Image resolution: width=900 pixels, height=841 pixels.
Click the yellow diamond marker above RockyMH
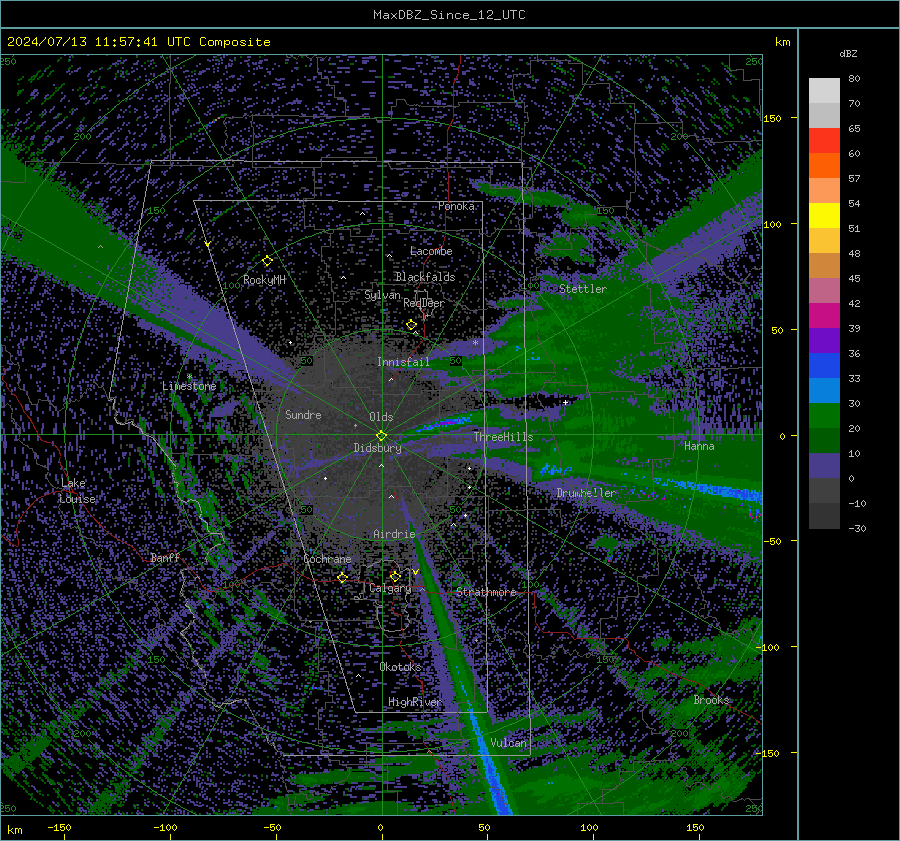point(267,261)
